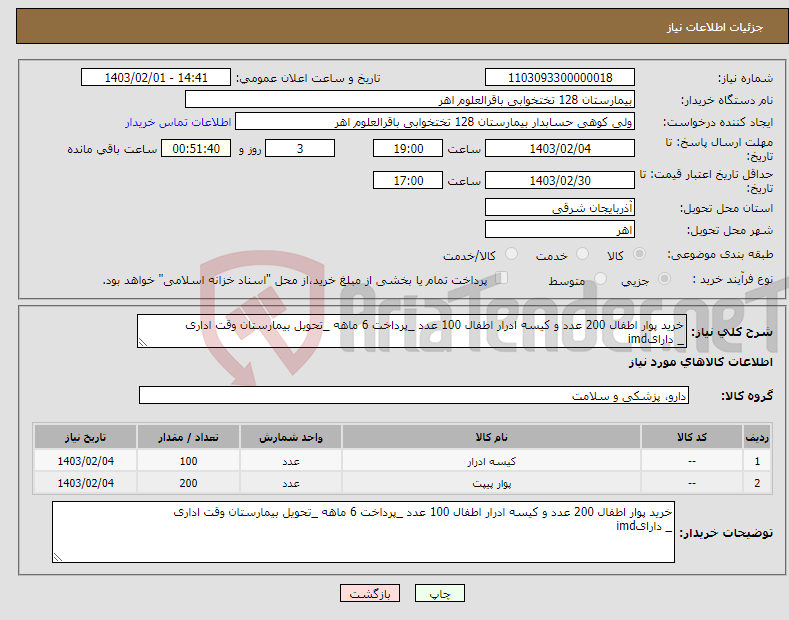Click the resize grip of توضیحات خریدار textarea
Viewport: 789px width, 620px height.
click(x=58, y=557)
